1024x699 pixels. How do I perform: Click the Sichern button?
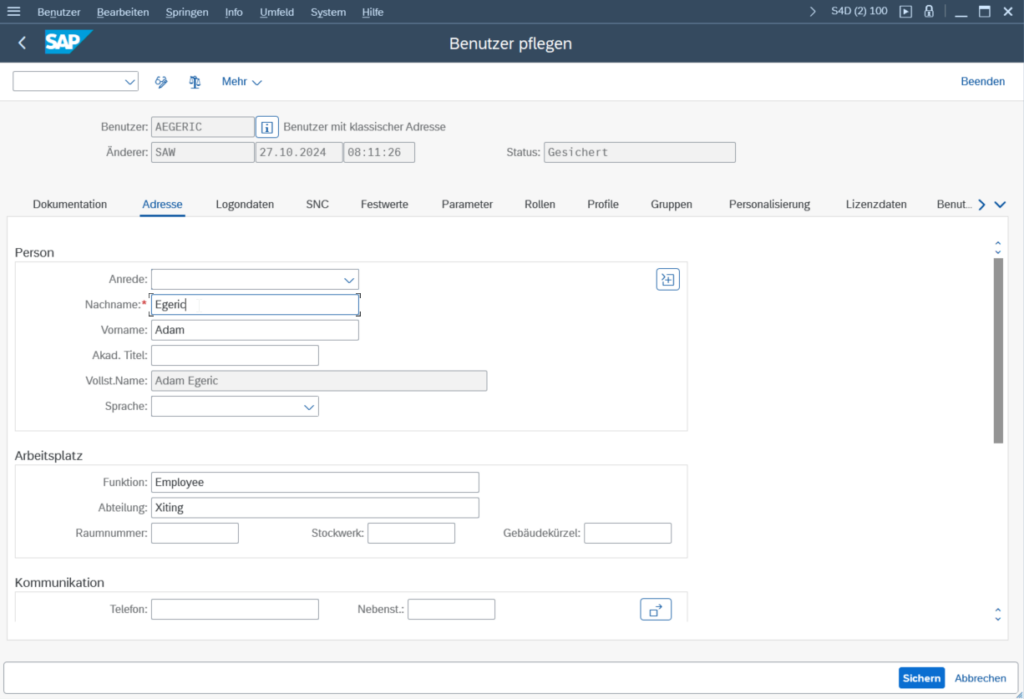pos(921,678)
